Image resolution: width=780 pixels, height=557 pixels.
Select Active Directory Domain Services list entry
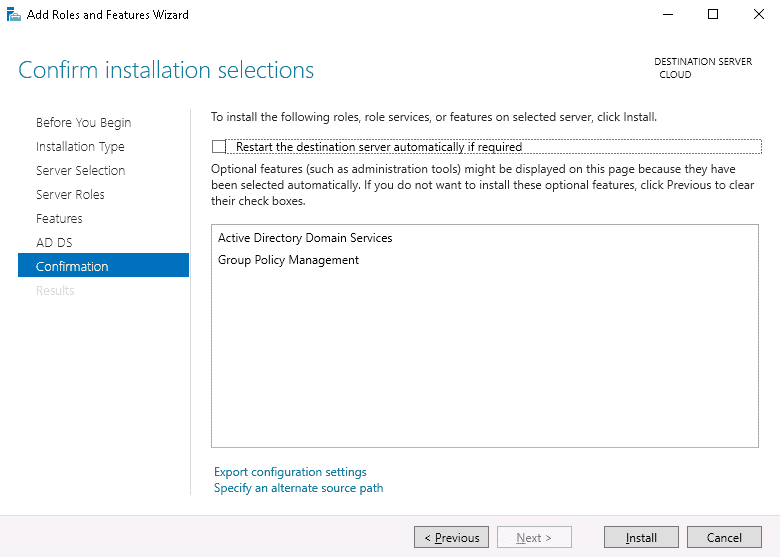pyautogui.click(x=305, y=238)
